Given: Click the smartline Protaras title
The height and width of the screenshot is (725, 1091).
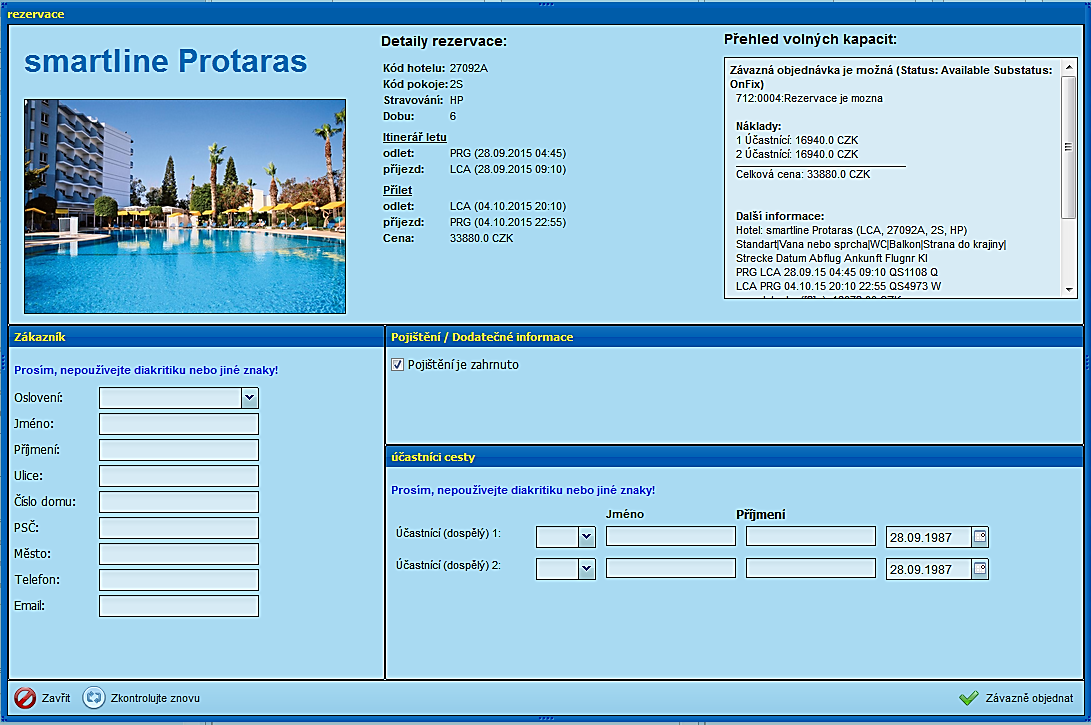Looking at the screenshot, I should [x=166, y=61].
